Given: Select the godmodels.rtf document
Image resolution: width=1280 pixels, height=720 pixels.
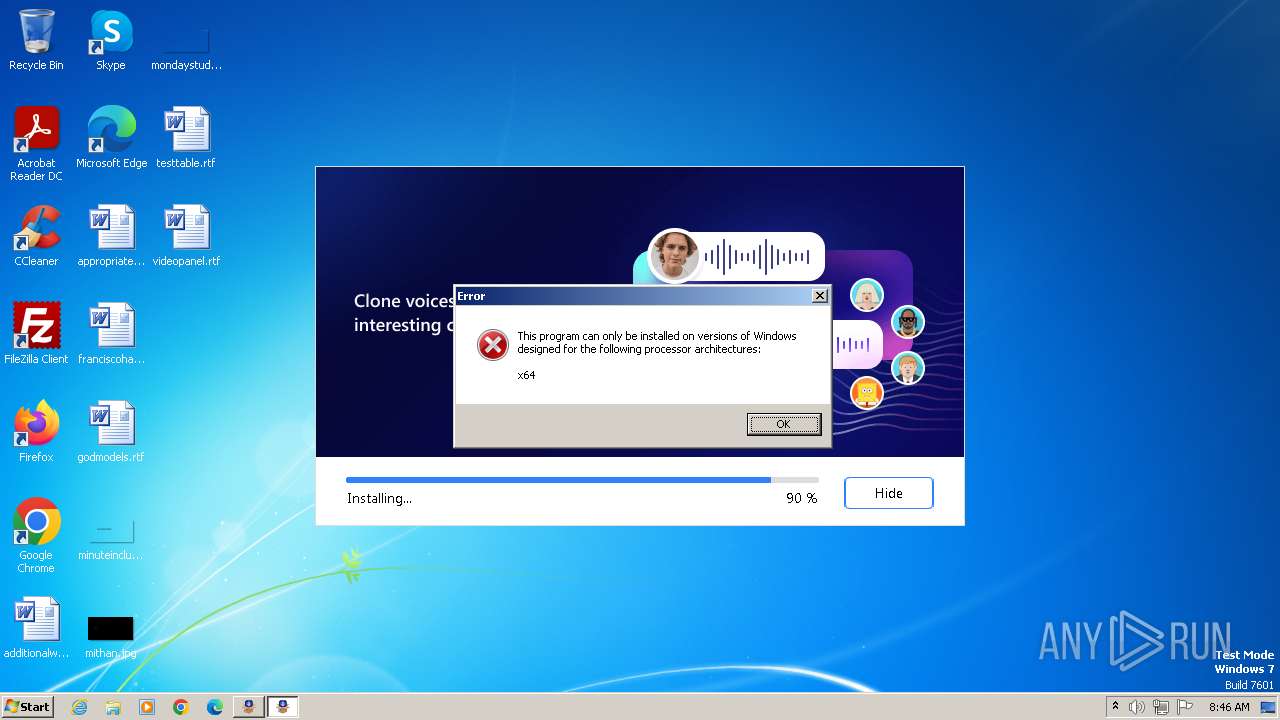Looking at the screenshot, I should pos(111,432).
